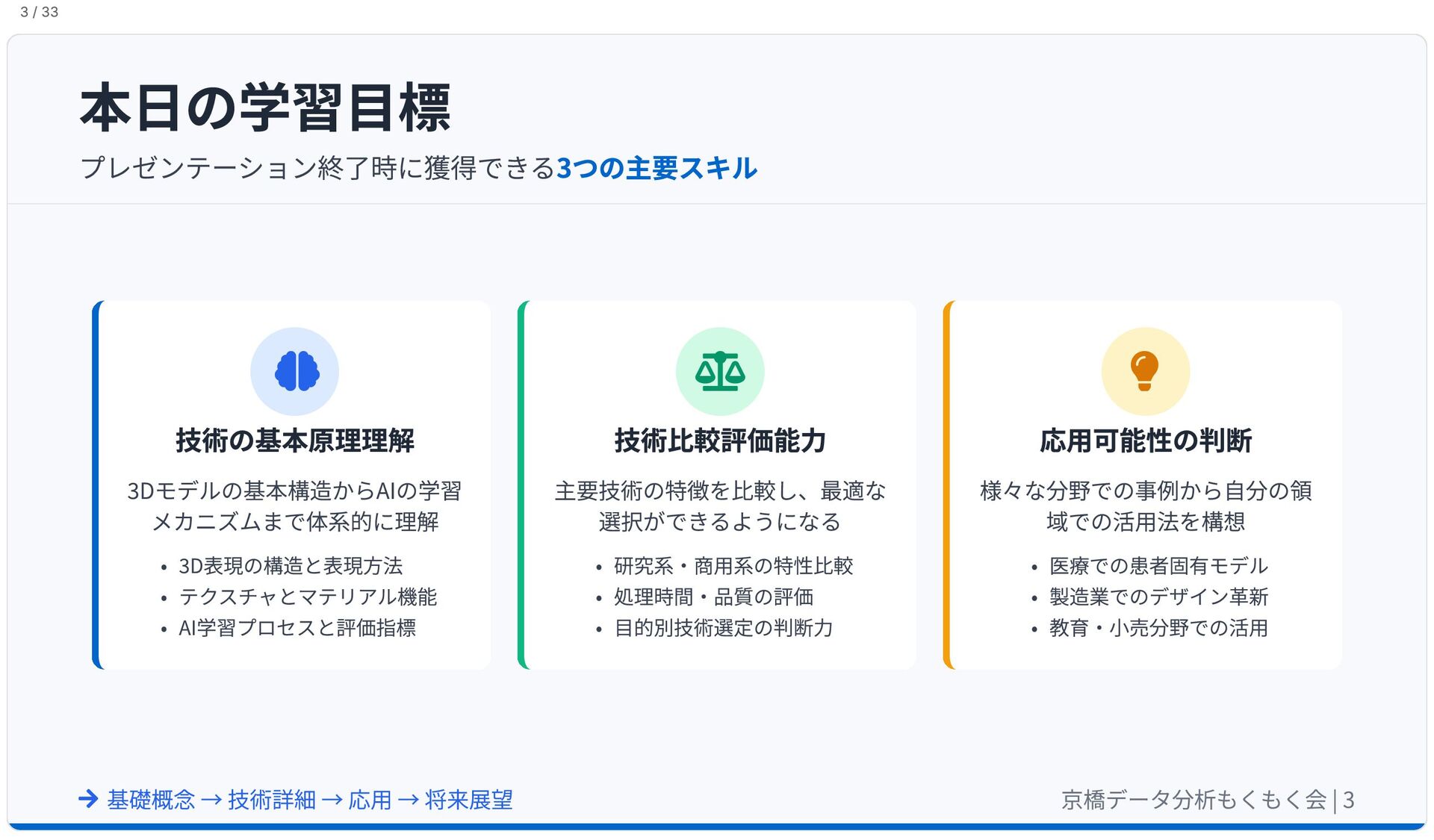Click the orange lightbulb icon

tap(1144, 371)
